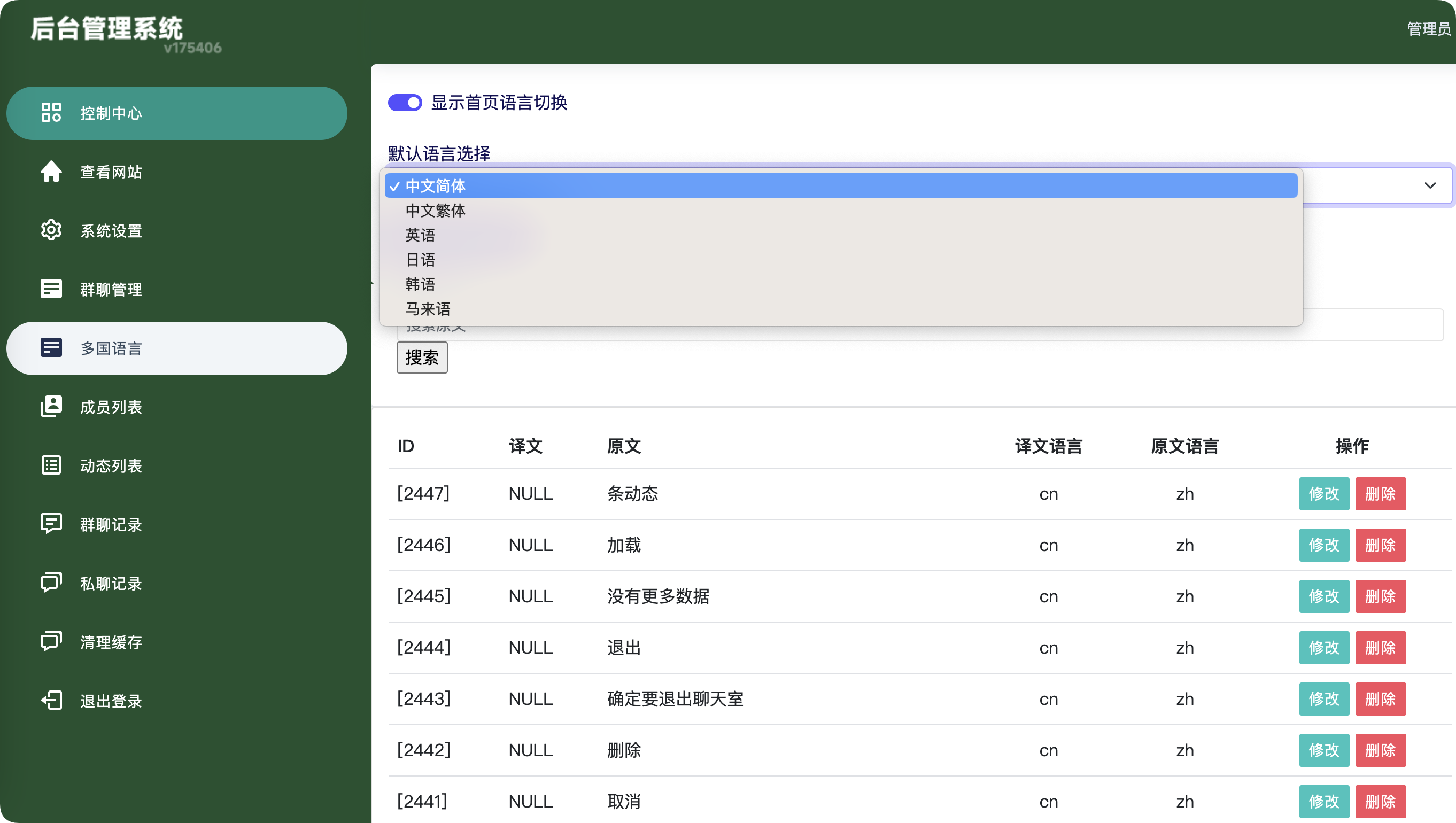Open the 清理缓存 menu item
1456x823 pixels.
coord(51,641)
